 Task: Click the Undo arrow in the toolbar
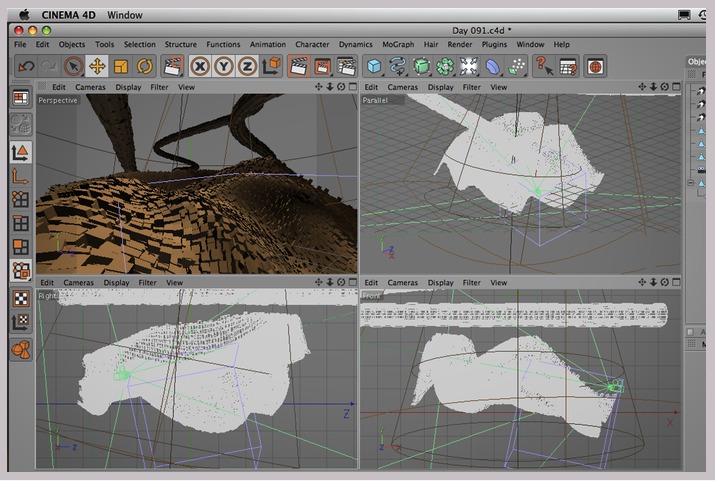click(26, 67)
